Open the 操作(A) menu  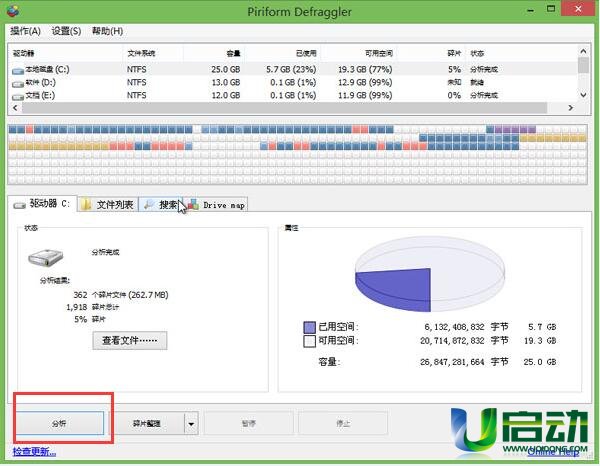coord(25,31)
